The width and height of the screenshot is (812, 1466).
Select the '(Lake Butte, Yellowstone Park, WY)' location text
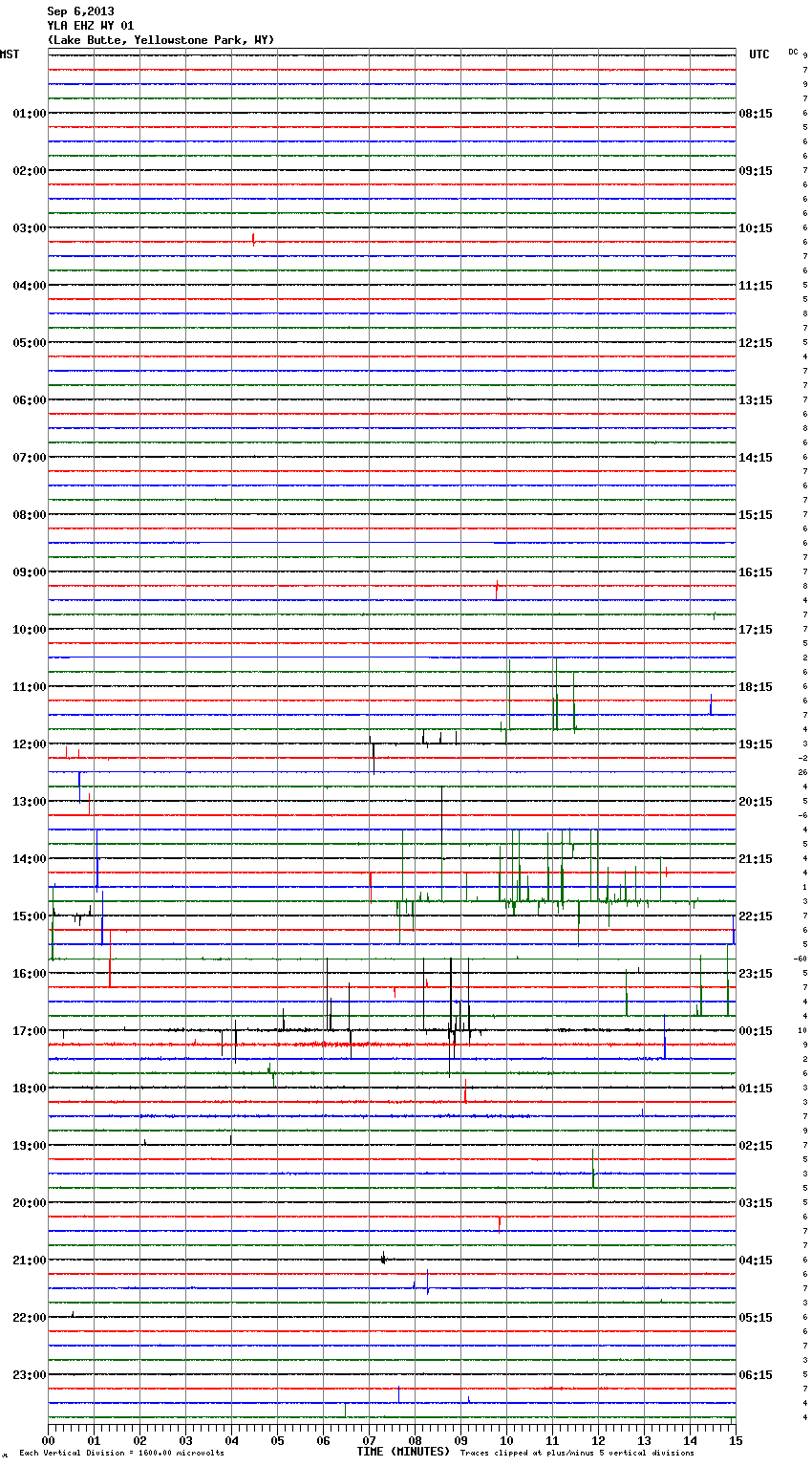click(160, 40)
